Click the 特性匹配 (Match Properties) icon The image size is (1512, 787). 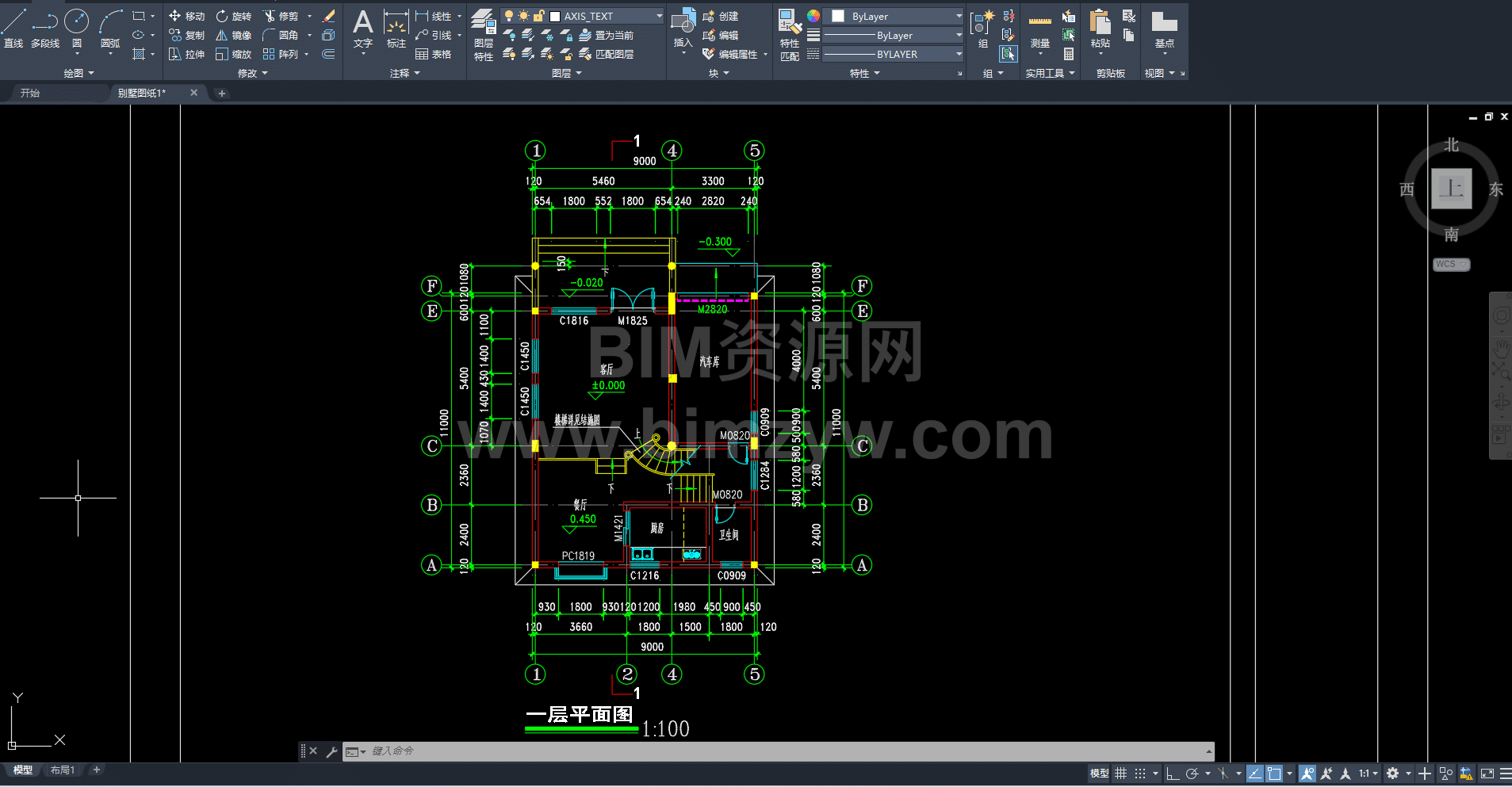pos(789,33)
